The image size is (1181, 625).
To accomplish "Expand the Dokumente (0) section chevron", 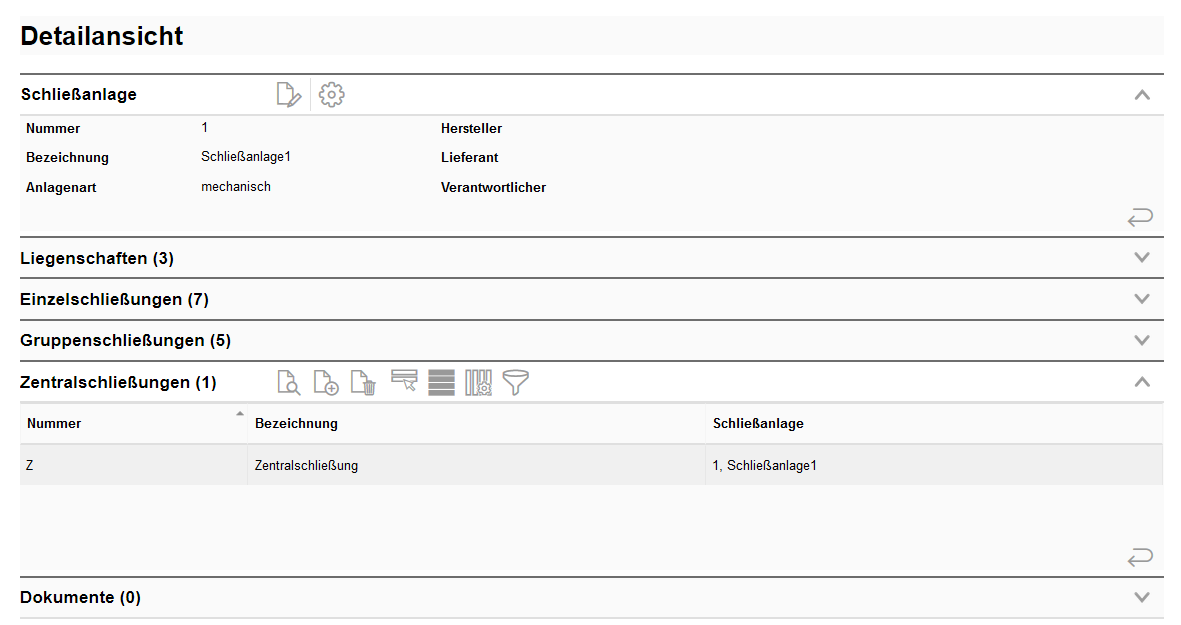I will coord(1142,597).
